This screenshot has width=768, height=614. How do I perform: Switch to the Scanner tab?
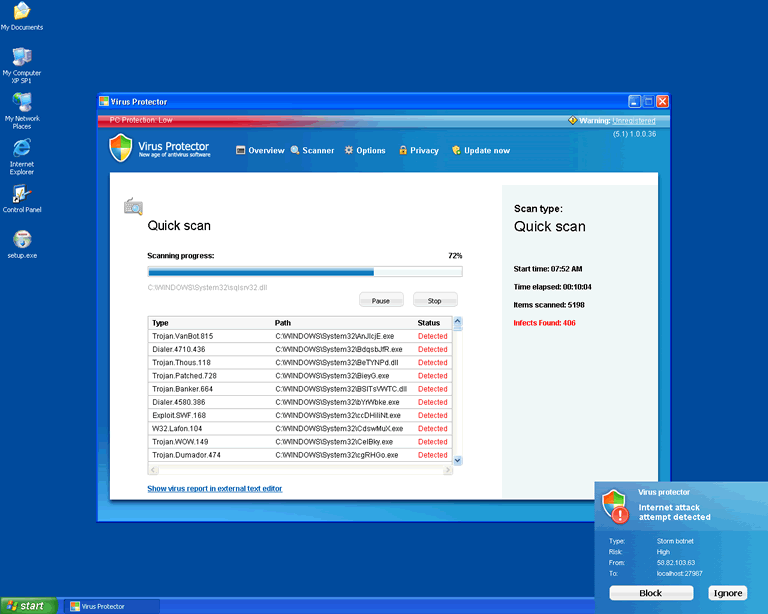pos(312,150)
